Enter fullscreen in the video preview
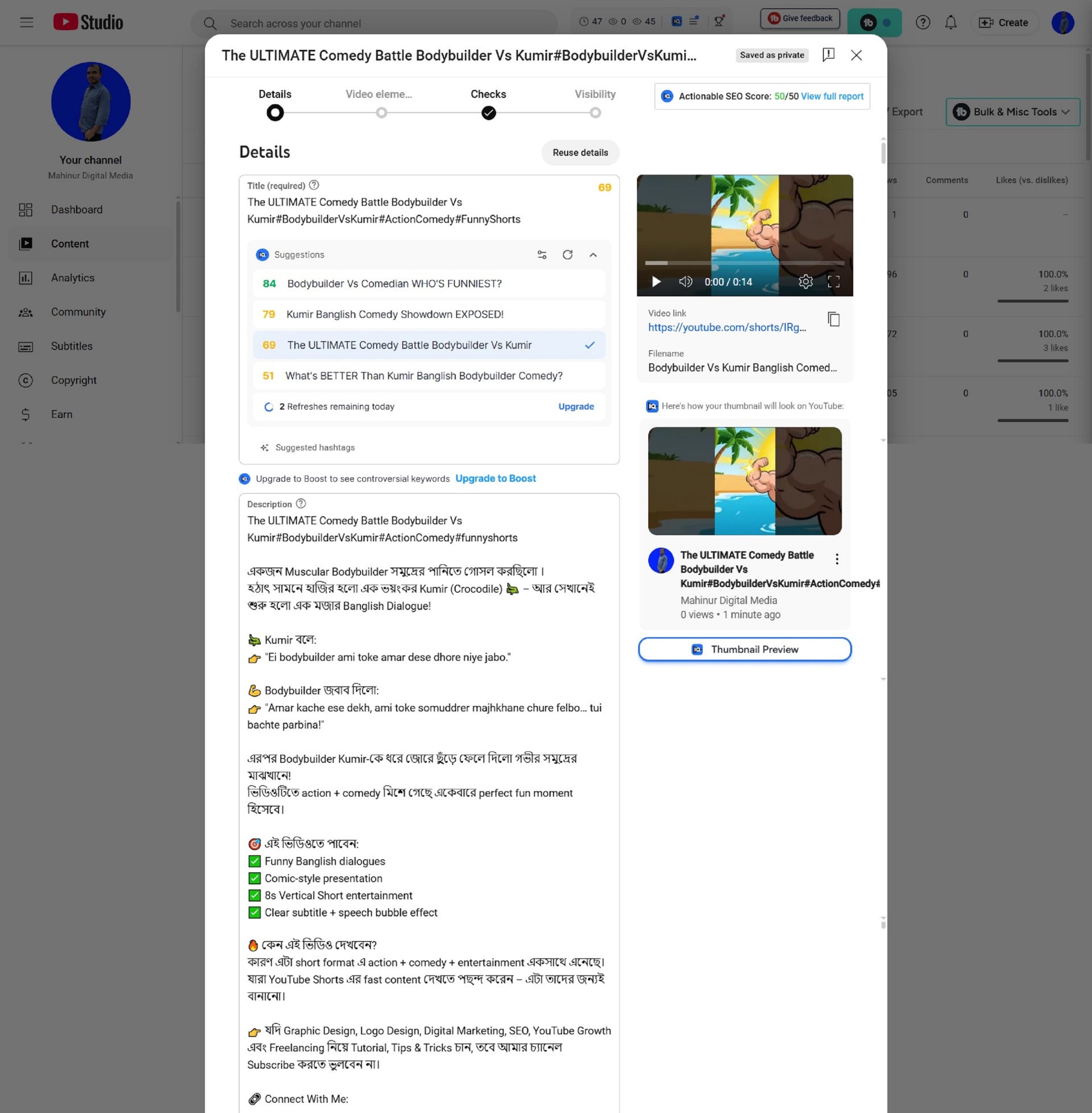The image size is (1092, 1113). tap(833, 282)
